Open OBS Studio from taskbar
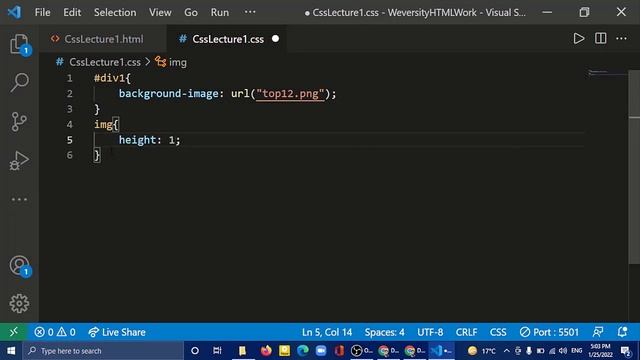640x360 pixels. coord(362,351)
